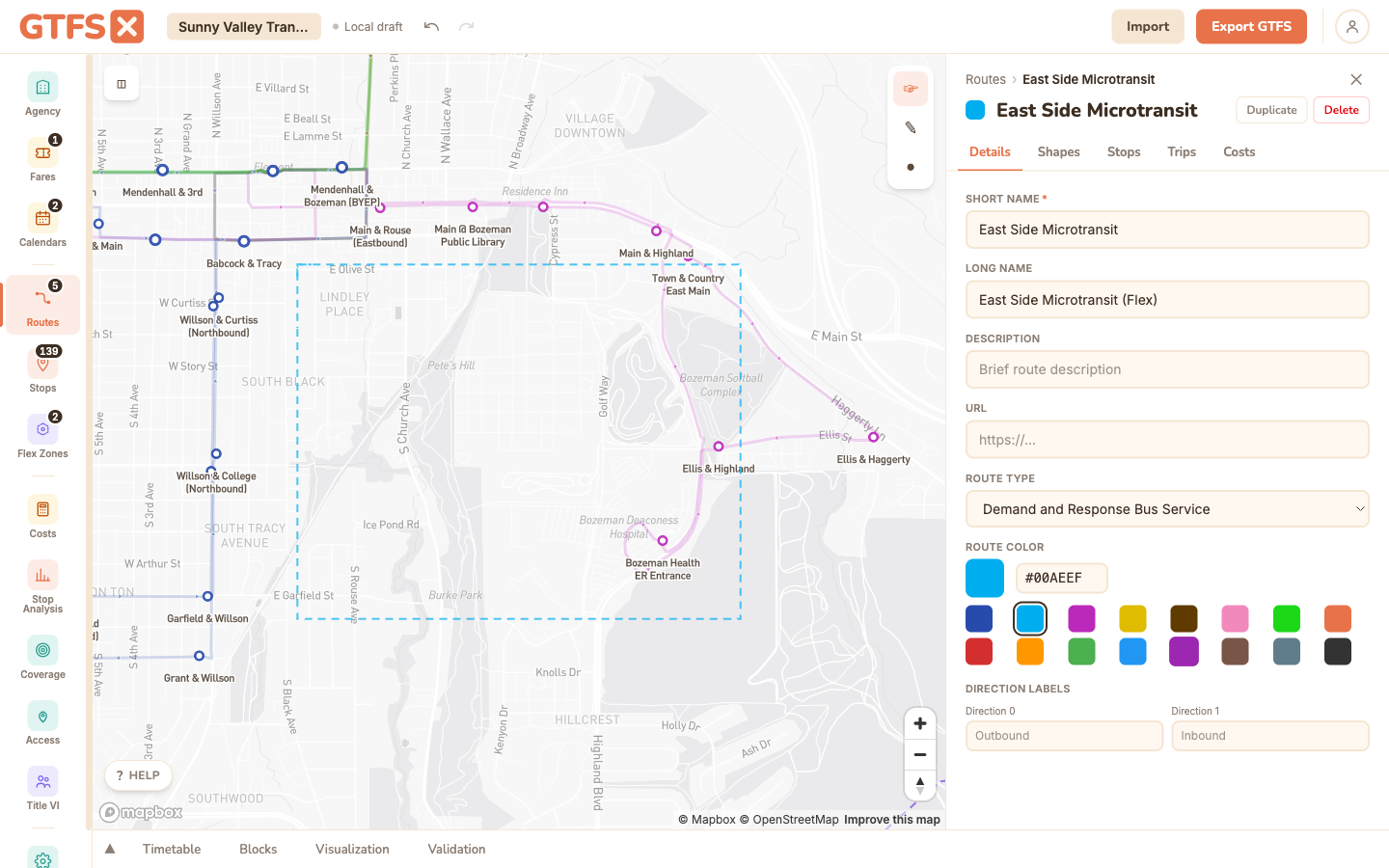
Task: Select the route draw tool on map
Action: tap(910, 89)
